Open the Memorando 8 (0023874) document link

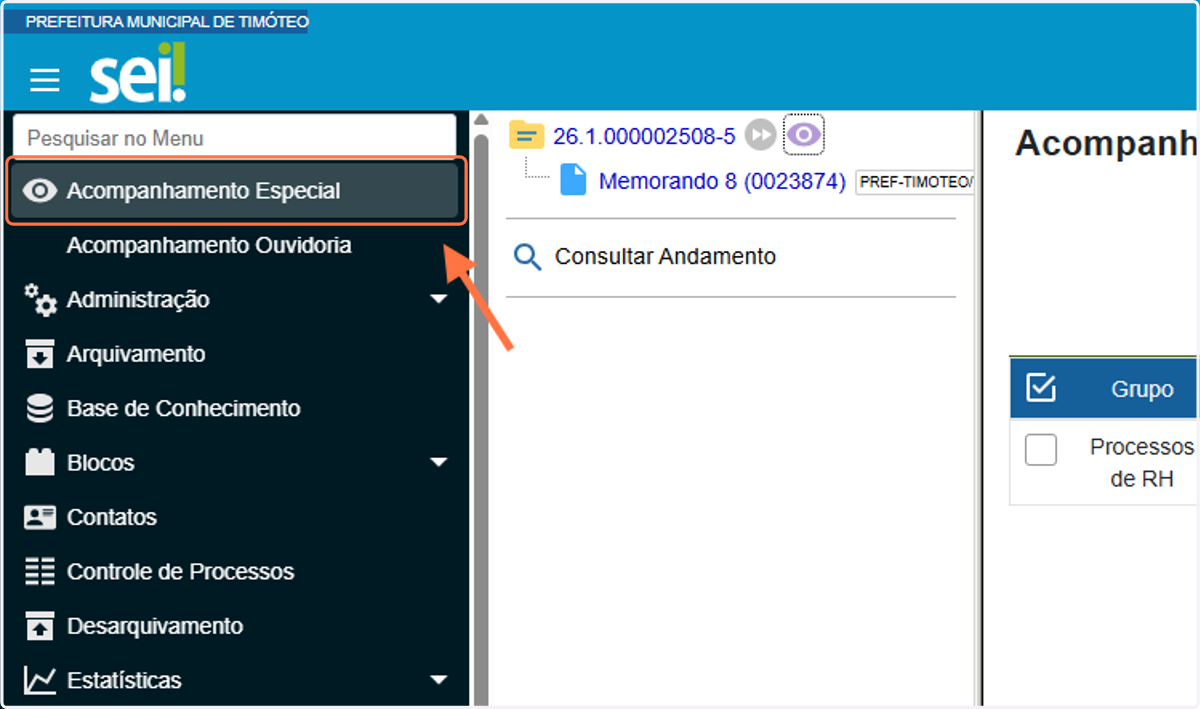click(722, 181)
